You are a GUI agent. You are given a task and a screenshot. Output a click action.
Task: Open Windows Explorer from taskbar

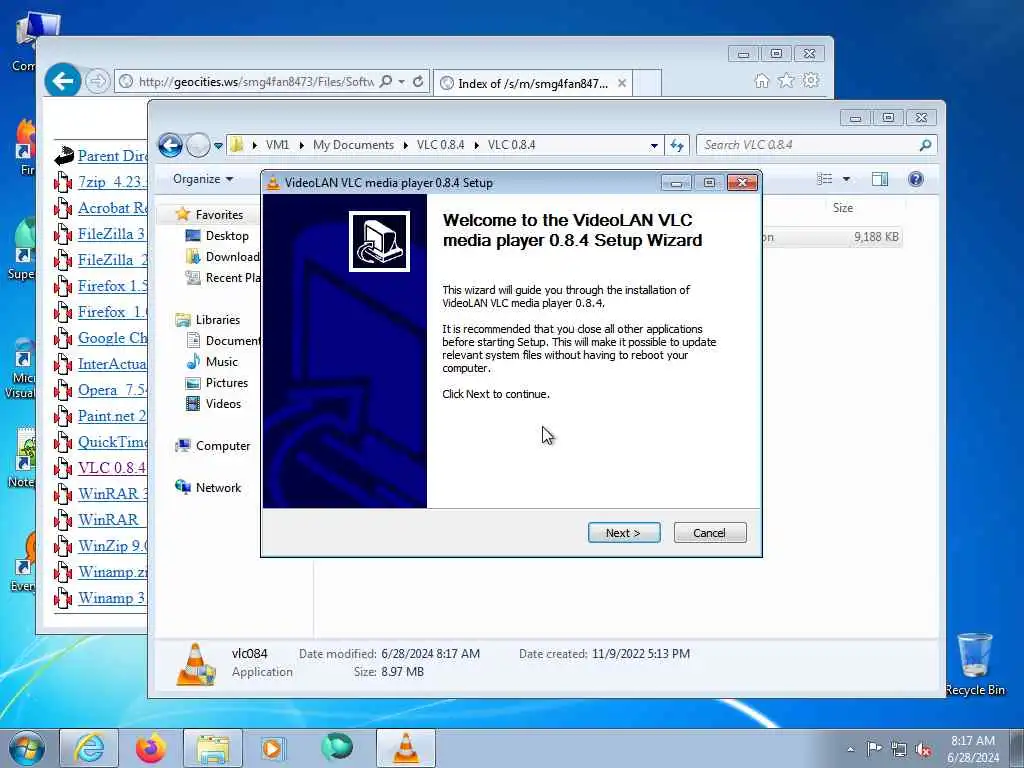pos(213,748)
